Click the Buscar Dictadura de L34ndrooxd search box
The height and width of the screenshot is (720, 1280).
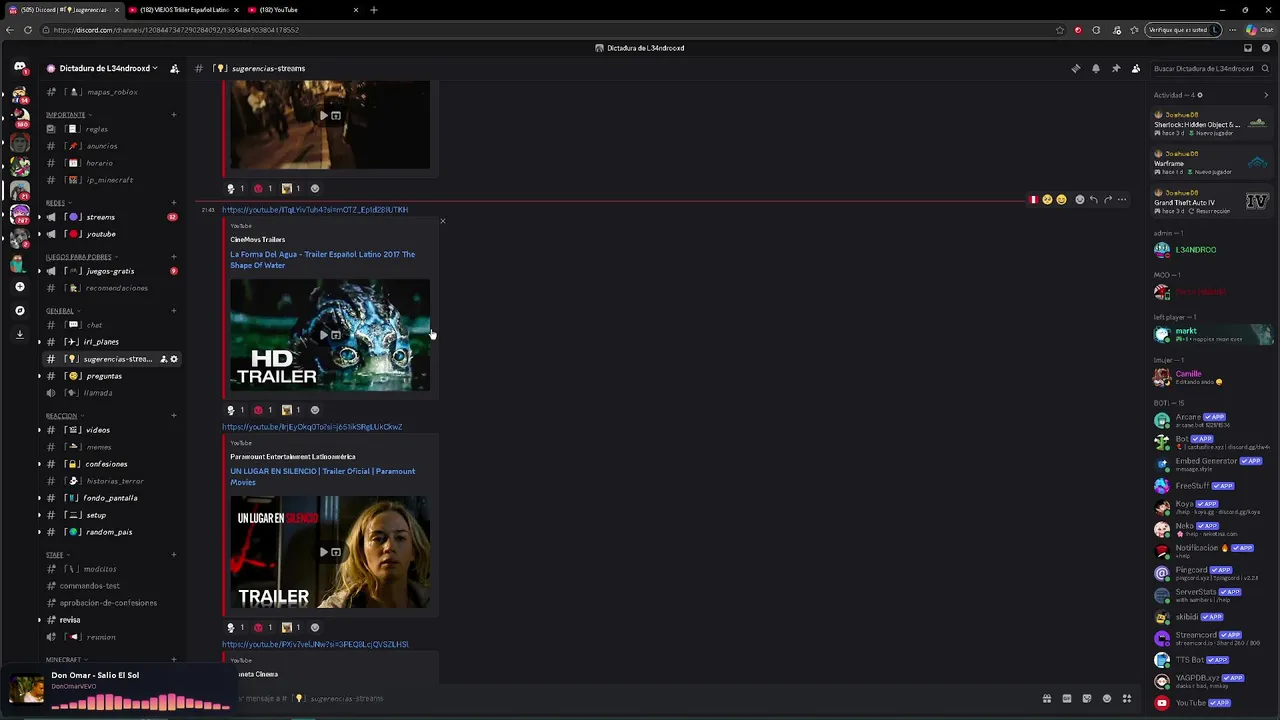pos(1210,69)
